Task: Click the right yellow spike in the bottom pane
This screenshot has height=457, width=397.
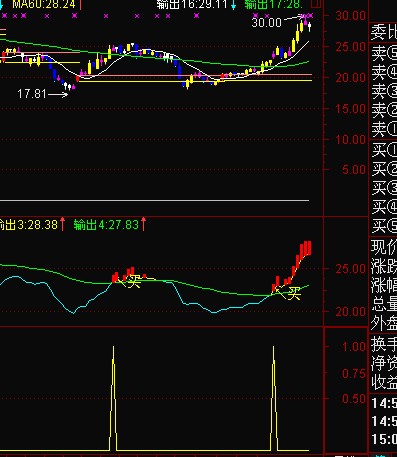Action: tap(274, 398)
